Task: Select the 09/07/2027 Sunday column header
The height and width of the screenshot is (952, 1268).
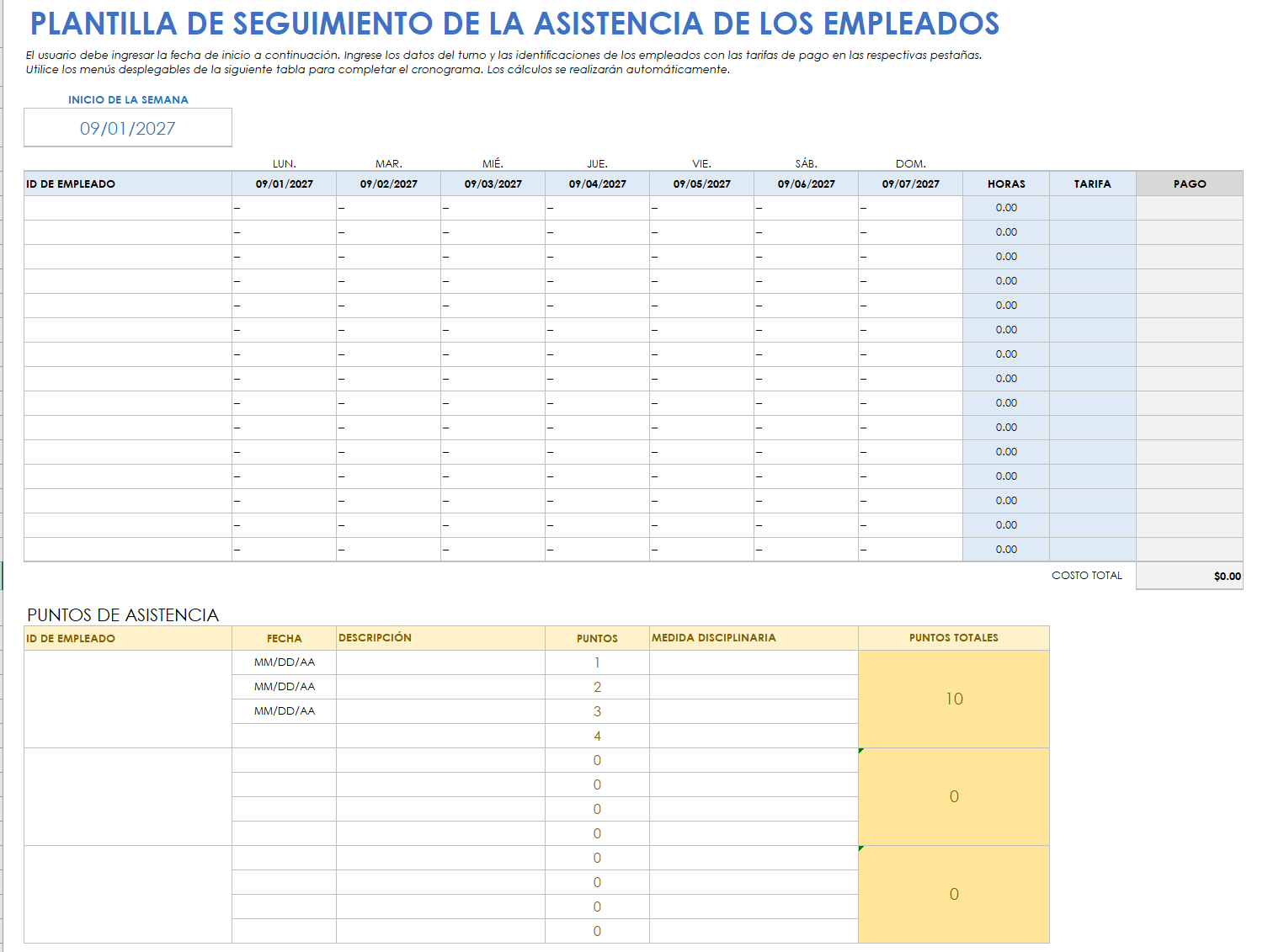Action: 911,183
